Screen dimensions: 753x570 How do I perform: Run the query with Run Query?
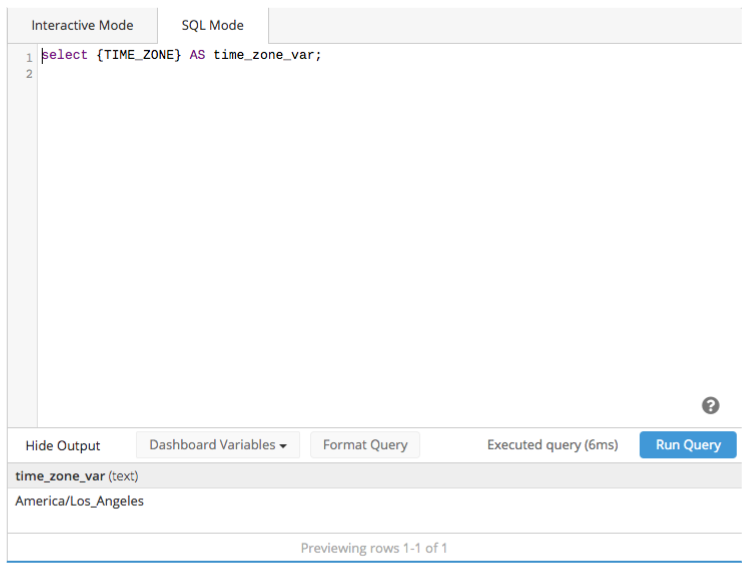tap(688, 445)
